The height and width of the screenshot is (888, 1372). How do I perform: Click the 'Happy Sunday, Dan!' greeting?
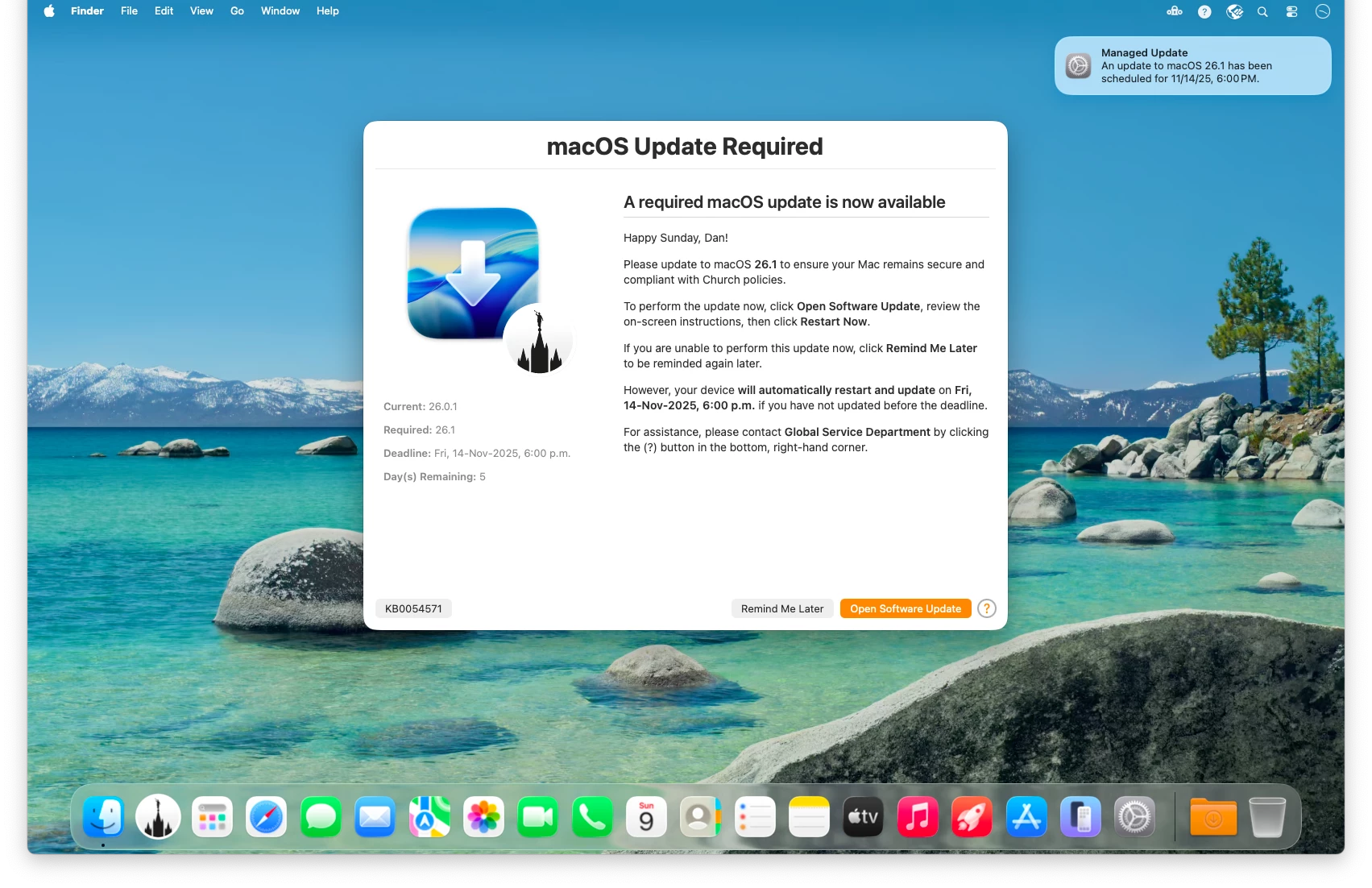coord(676,238)
